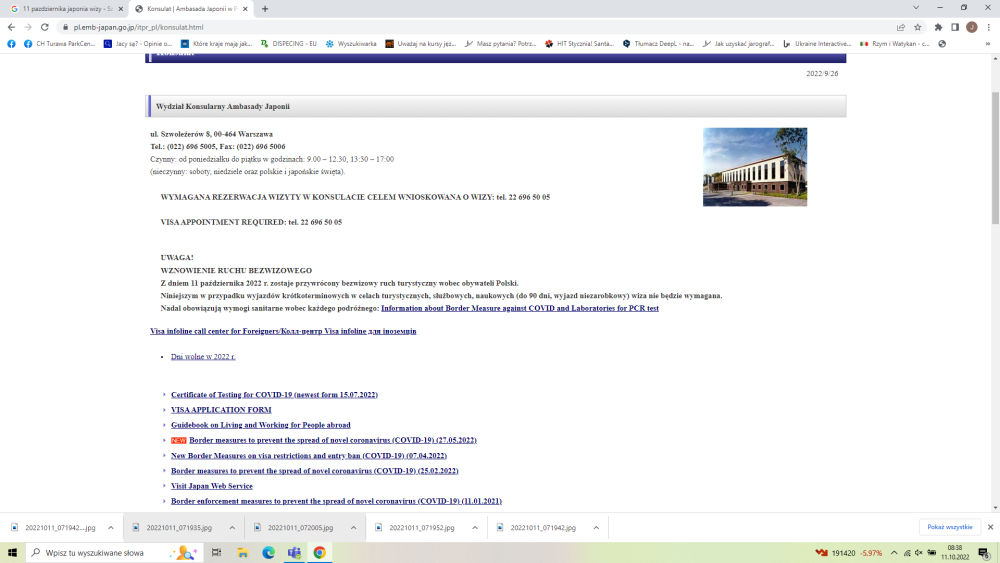Bookmark this page with the star icon
Viewport: 1000px width, 563px height.
coord(917,27)
